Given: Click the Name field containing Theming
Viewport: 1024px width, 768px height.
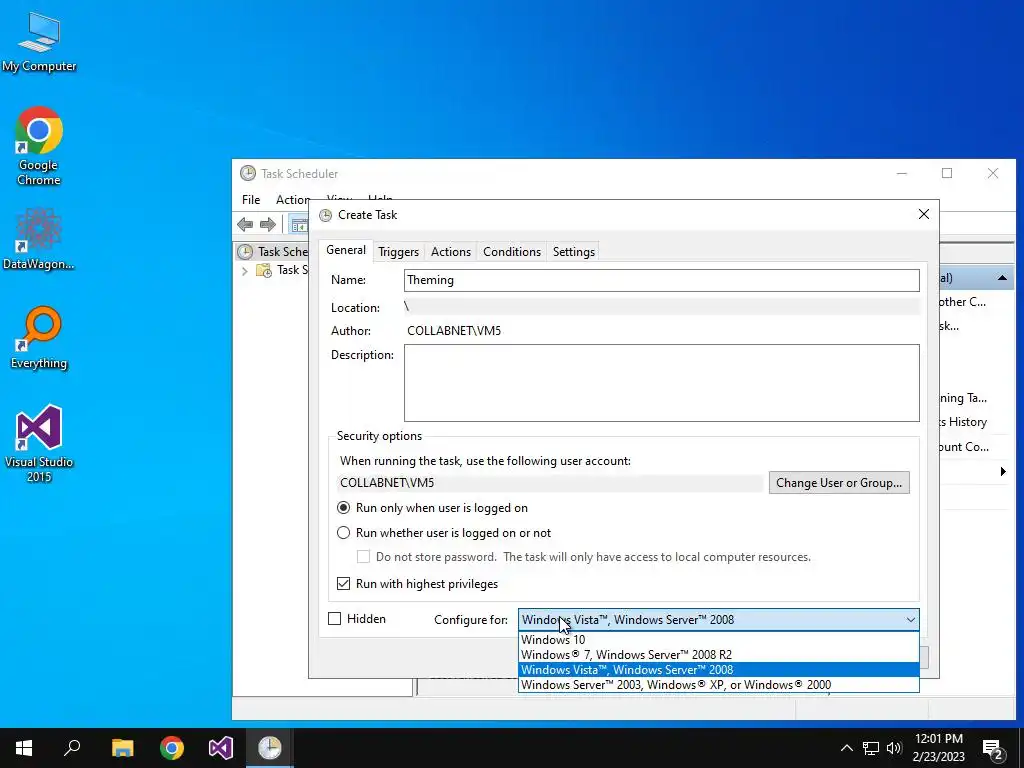Looking at the screenshot, I should point(662,280).
